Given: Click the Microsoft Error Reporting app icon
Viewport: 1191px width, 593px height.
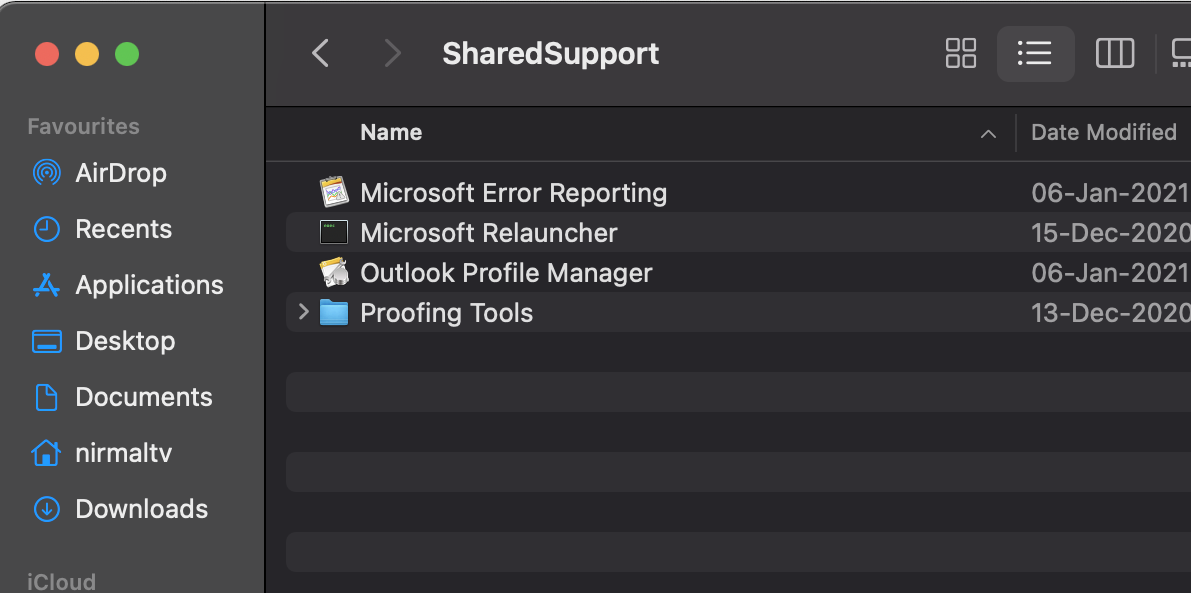Looking at the screenshot, I should 333,192.
